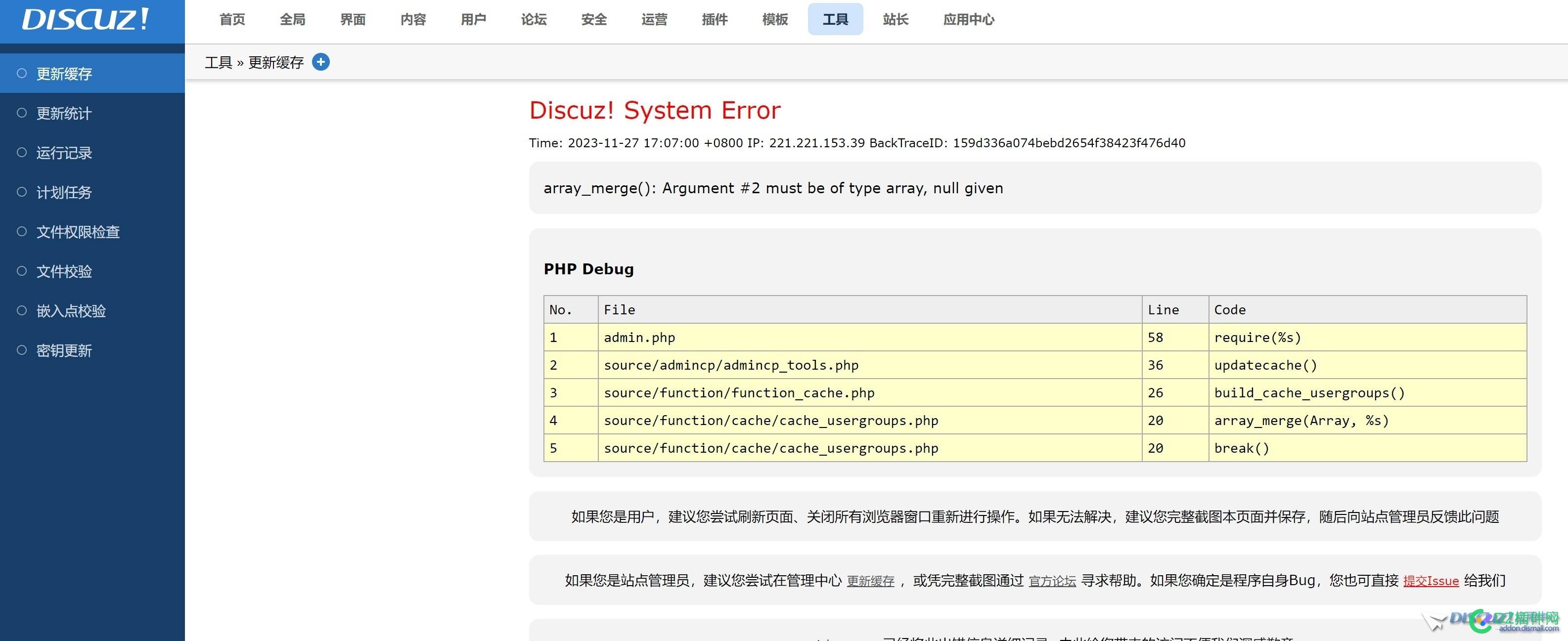This screenshot has width=1568, height=641.
Task: Open the 内容 top menu
Action: tap(413, 19)
